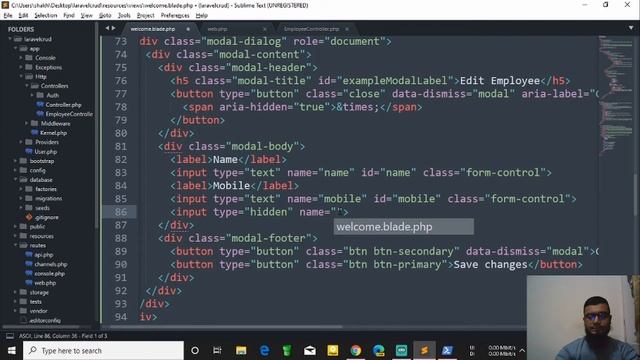Open the Goto menu
The image size is (640, 360).
coord(105,16)
